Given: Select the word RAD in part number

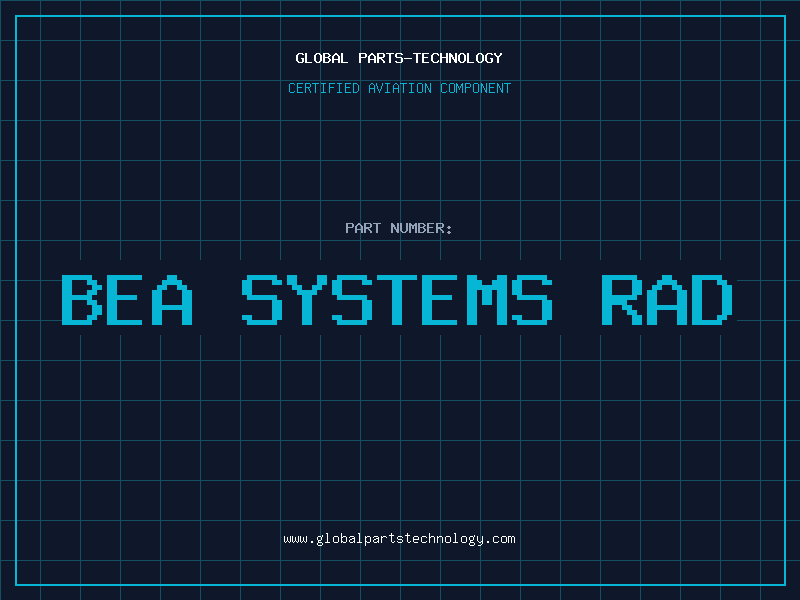Looking at the screenshot, I should pos(668,299).
